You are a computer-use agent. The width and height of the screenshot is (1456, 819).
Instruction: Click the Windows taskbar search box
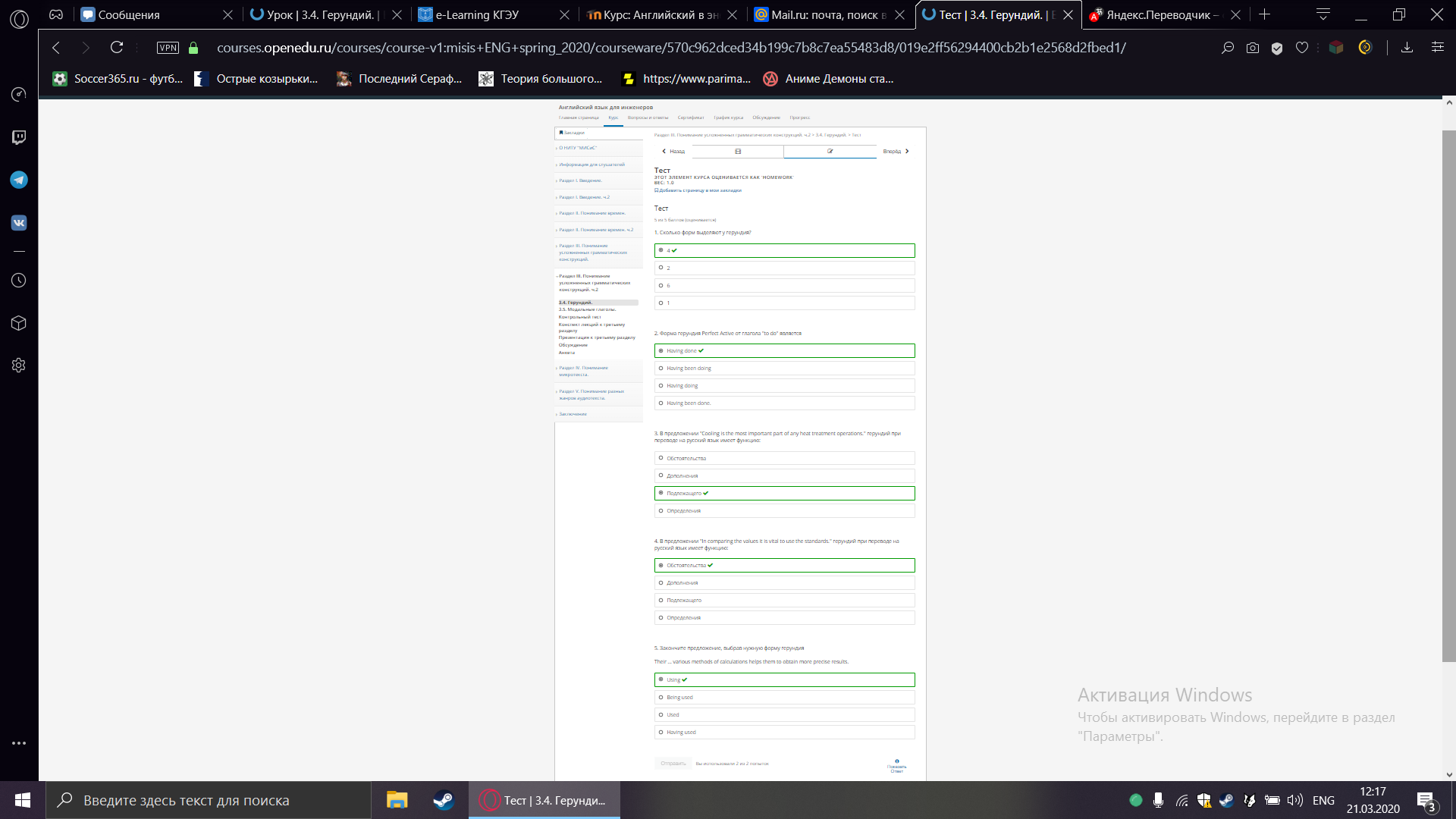click(209, 800)
